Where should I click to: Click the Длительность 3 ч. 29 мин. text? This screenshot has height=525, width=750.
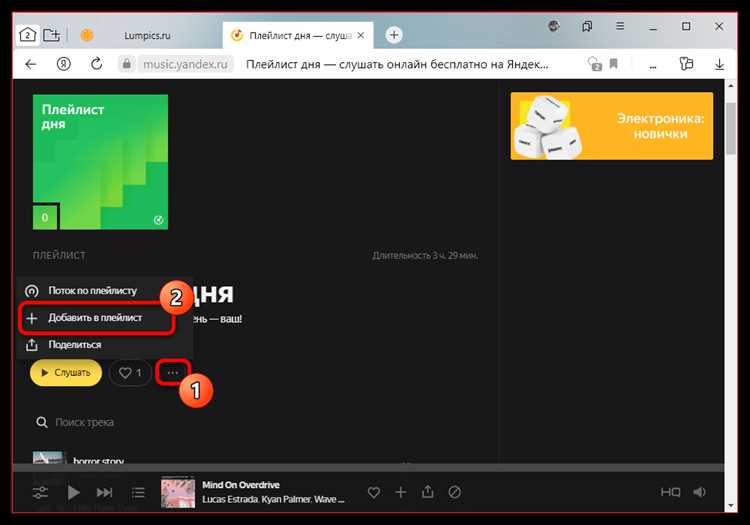[x=425, y=256]
